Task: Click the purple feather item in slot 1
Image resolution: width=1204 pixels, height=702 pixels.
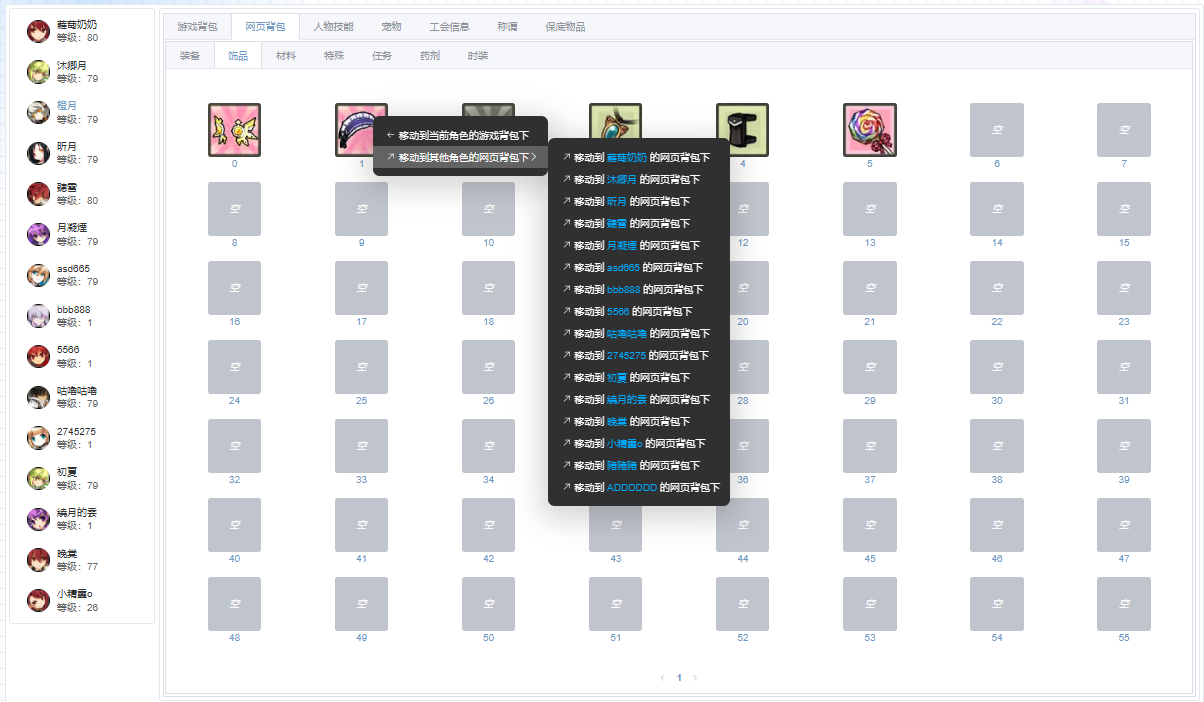Action: 355,130
